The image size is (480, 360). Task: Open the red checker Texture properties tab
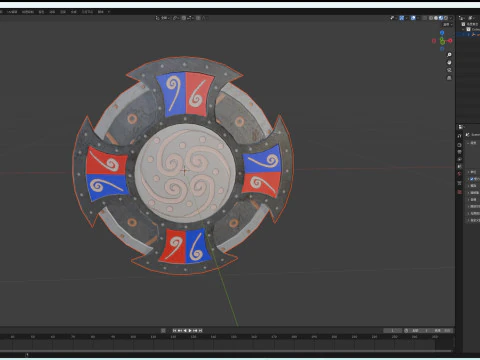point(460,192)
